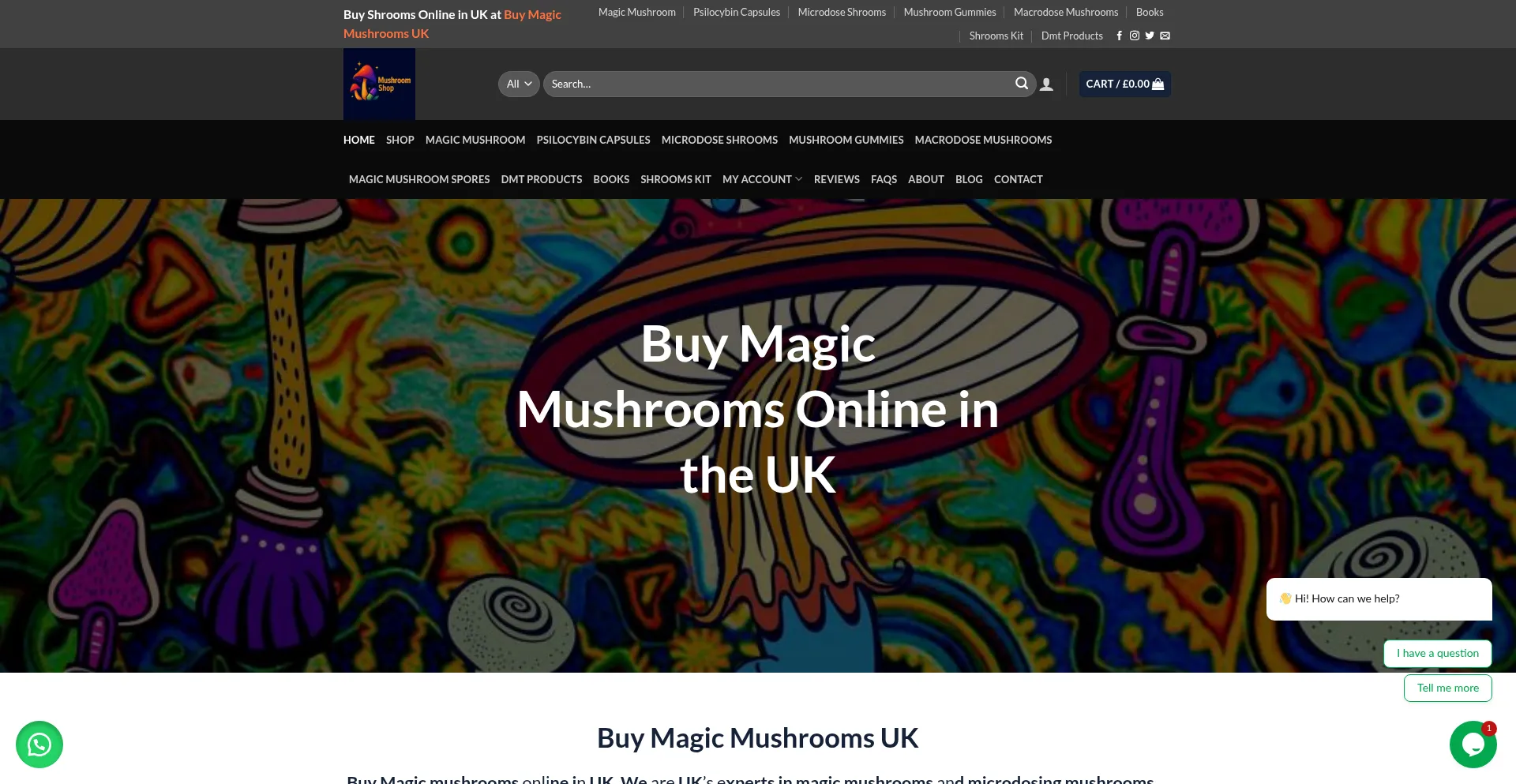Open the WhatsApp chat button
This screenshot has height=784, width=1516.
click(39, 745)
